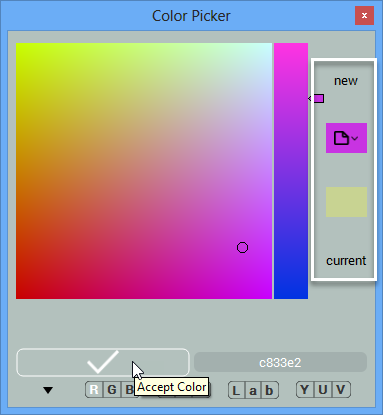
Task: Select the Y channel of YUV
Action: pos(304,390)
